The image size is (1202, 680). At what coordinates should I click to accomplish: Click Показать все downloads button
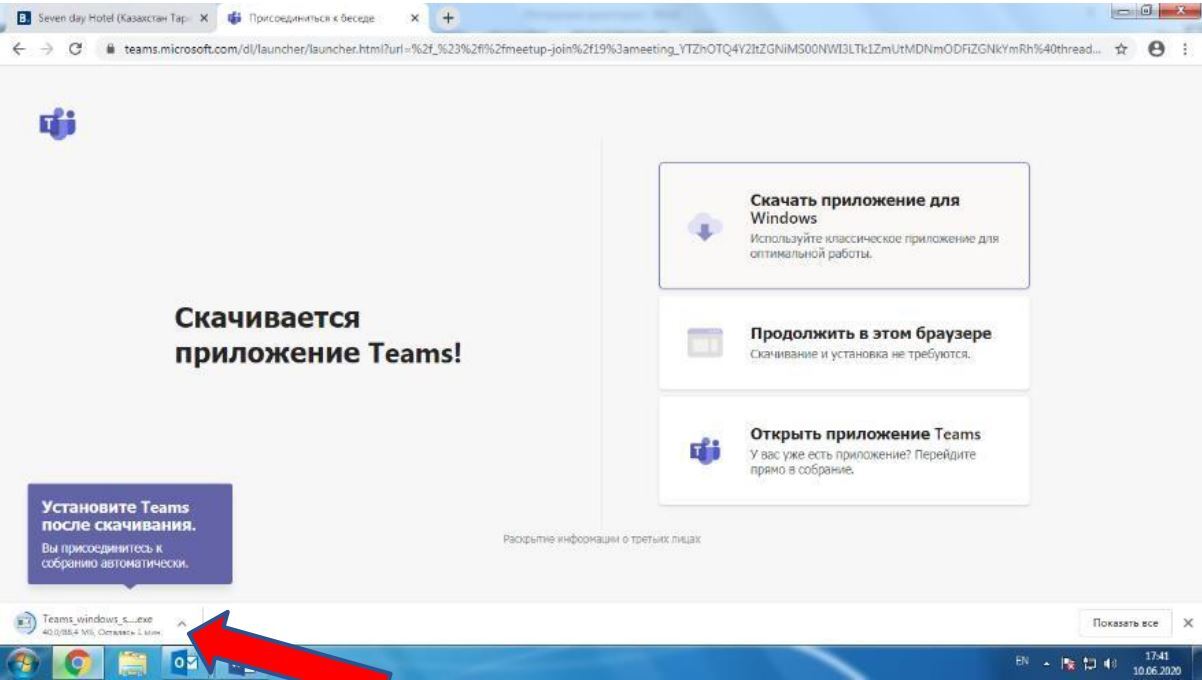(1125, 623)
